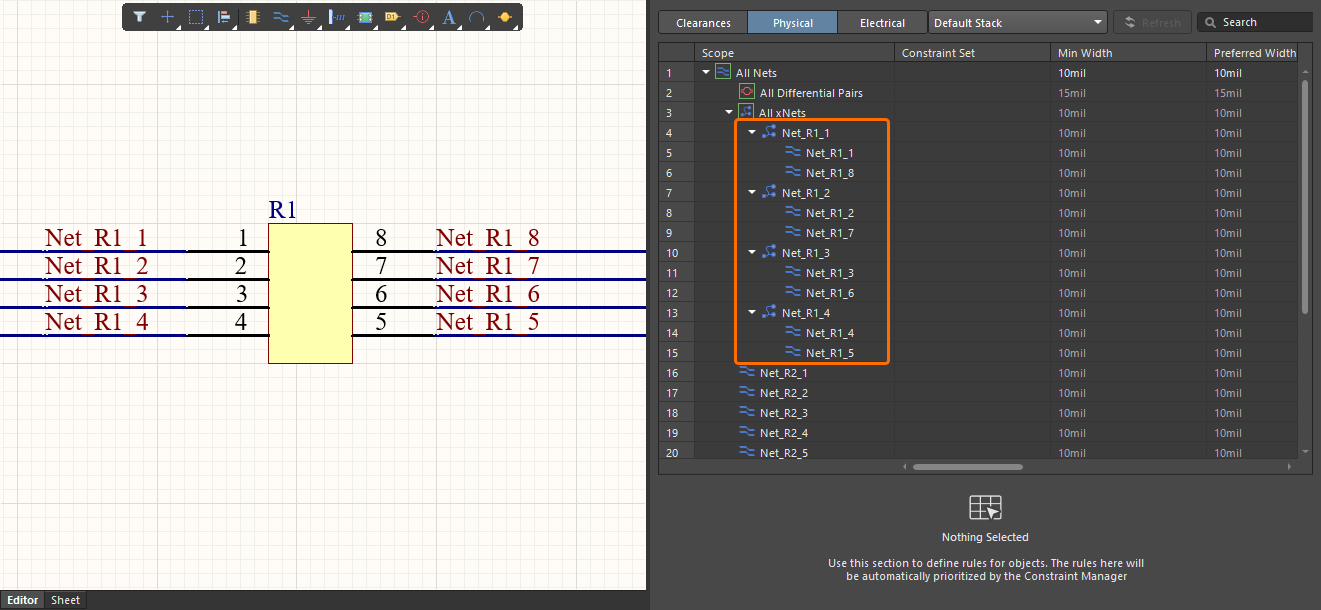Viewport: 1321px width, 610px height.
Task: Select the All Differential Pairs row
Action: [810, 93]
